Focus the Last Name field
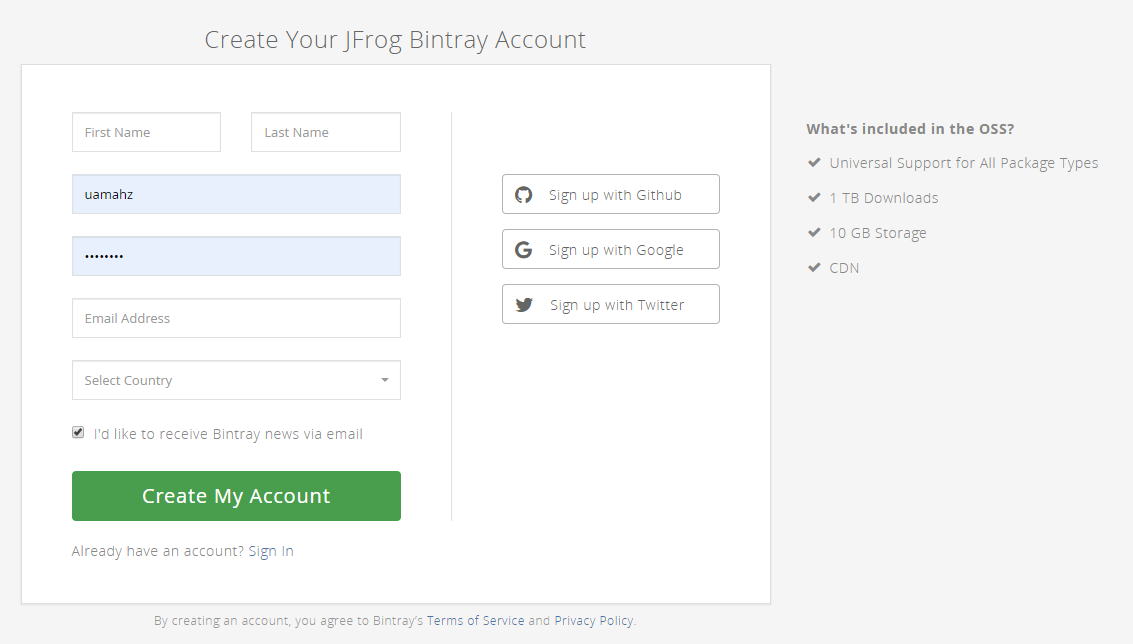This screenshot has height=644, width=1133. (x=325, y=132)
